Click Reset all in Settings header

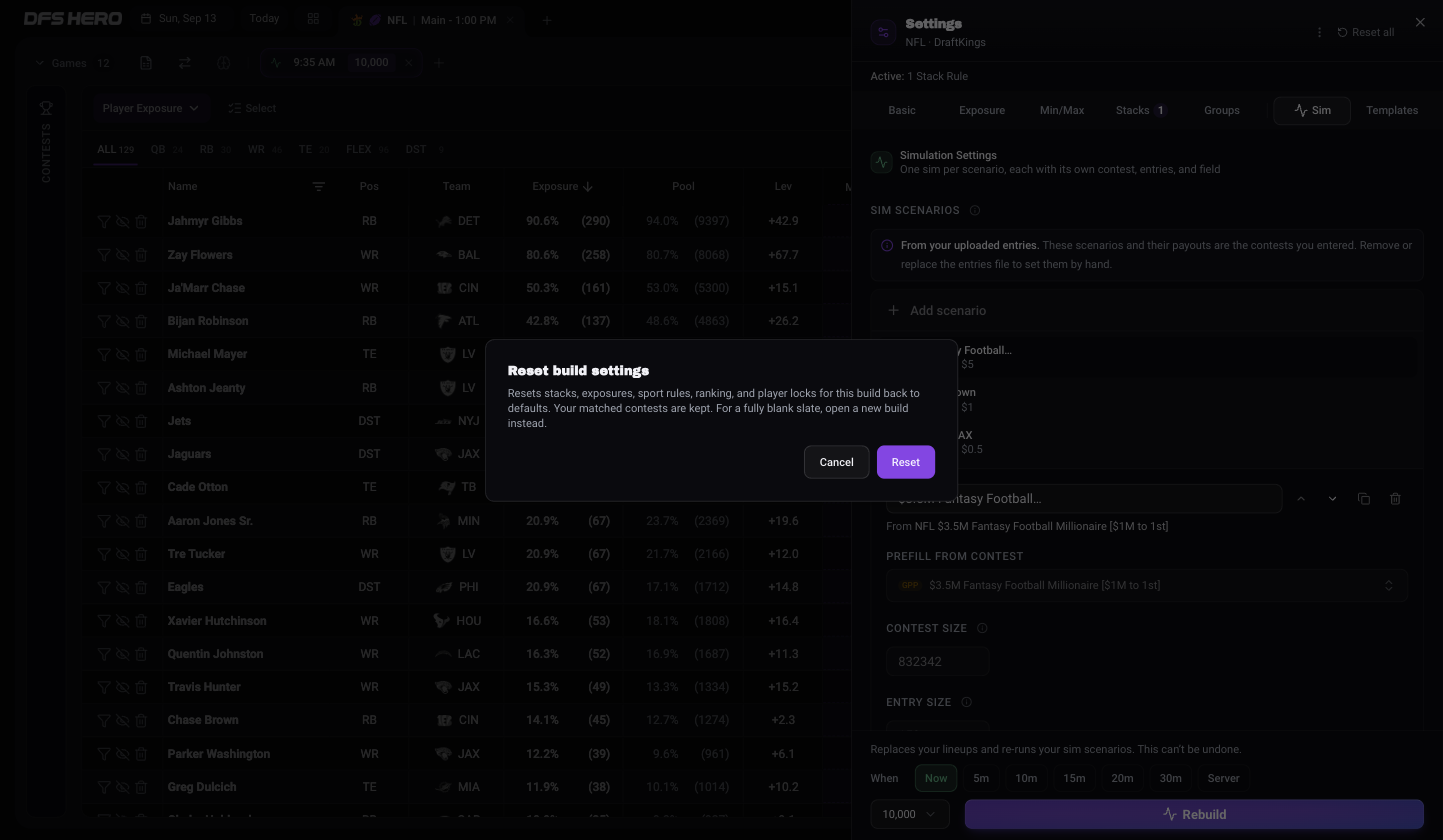(1366, 32)
